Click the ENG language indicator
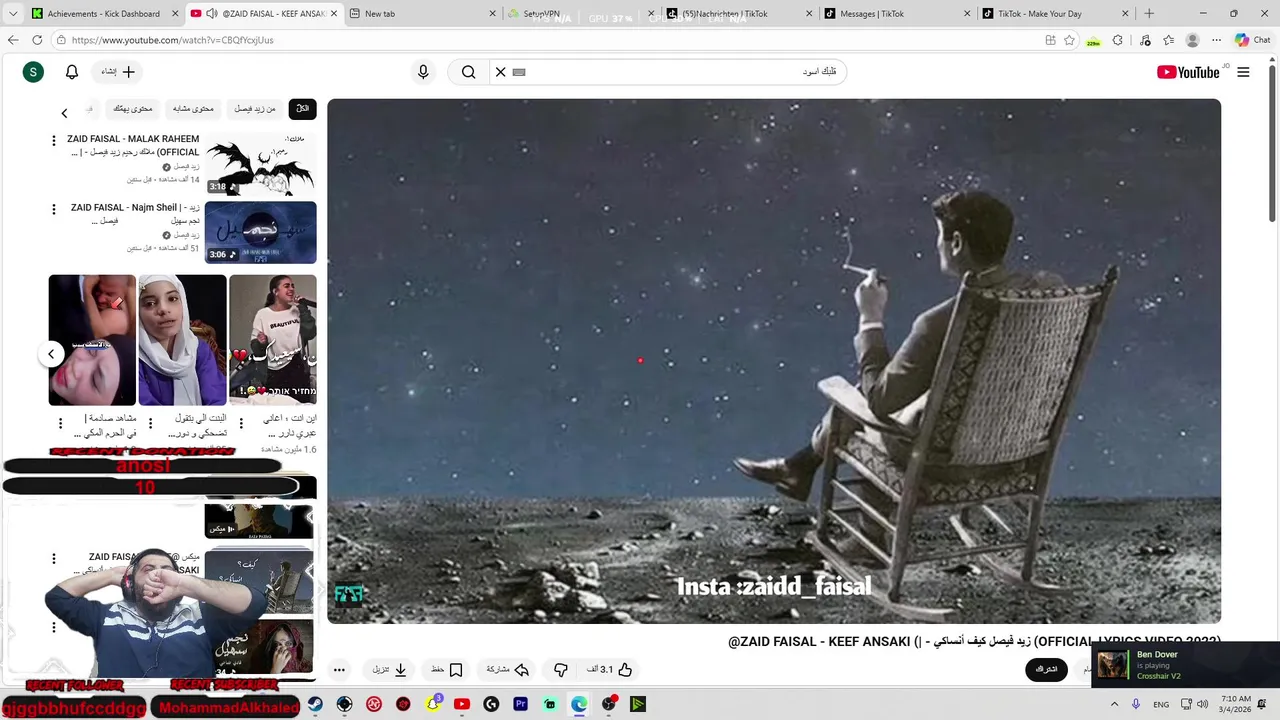The image size is (1280, 720). click(1161, 704)
